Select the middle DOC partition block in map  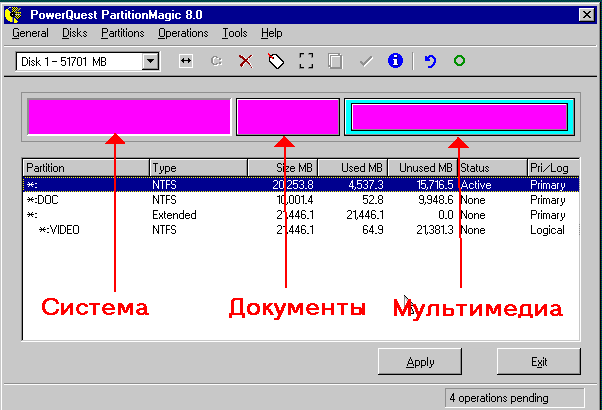pyautogui.click(x=288, y=117)
